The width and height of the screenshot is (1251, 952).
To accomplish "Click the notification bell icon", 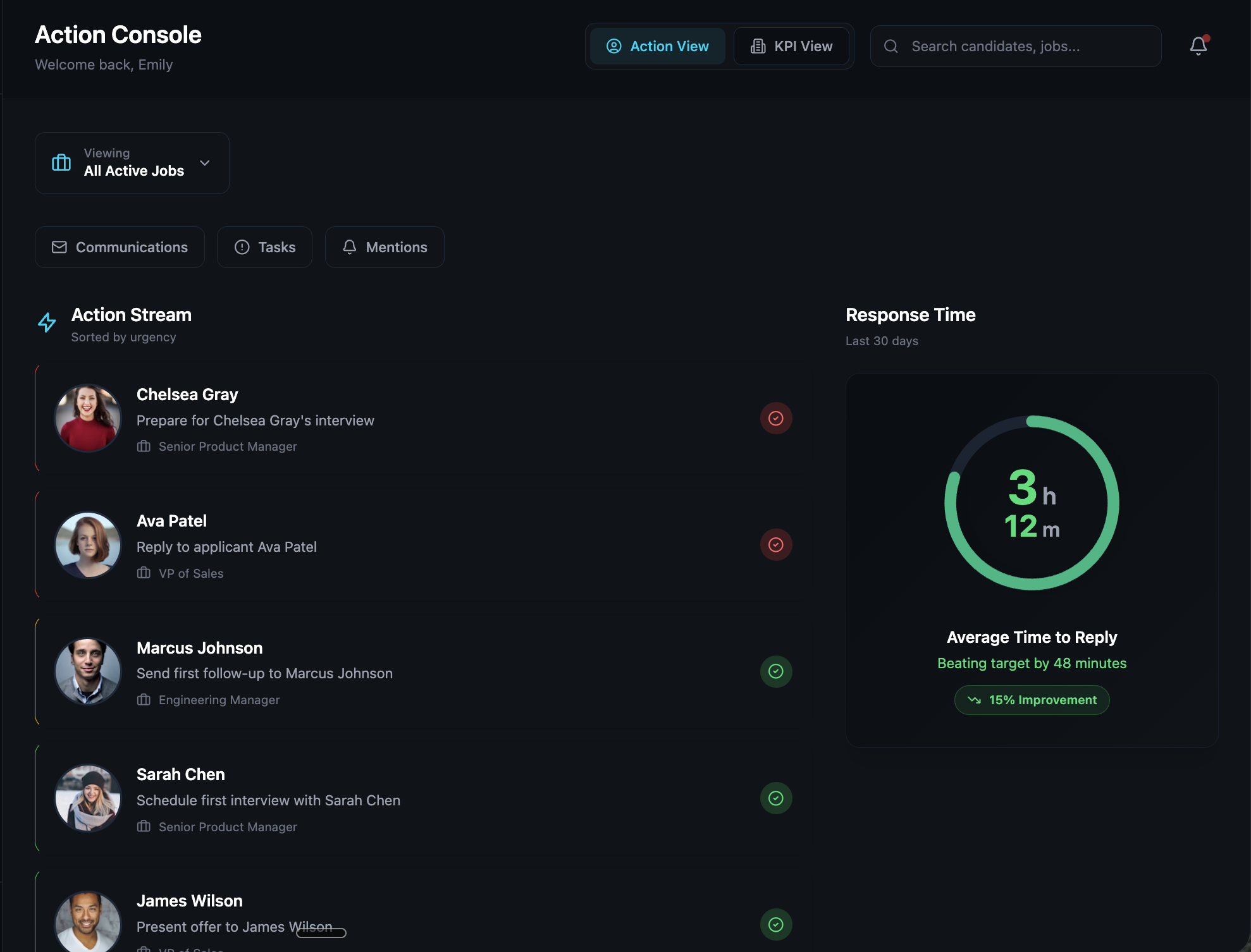I will (1199, 46).
